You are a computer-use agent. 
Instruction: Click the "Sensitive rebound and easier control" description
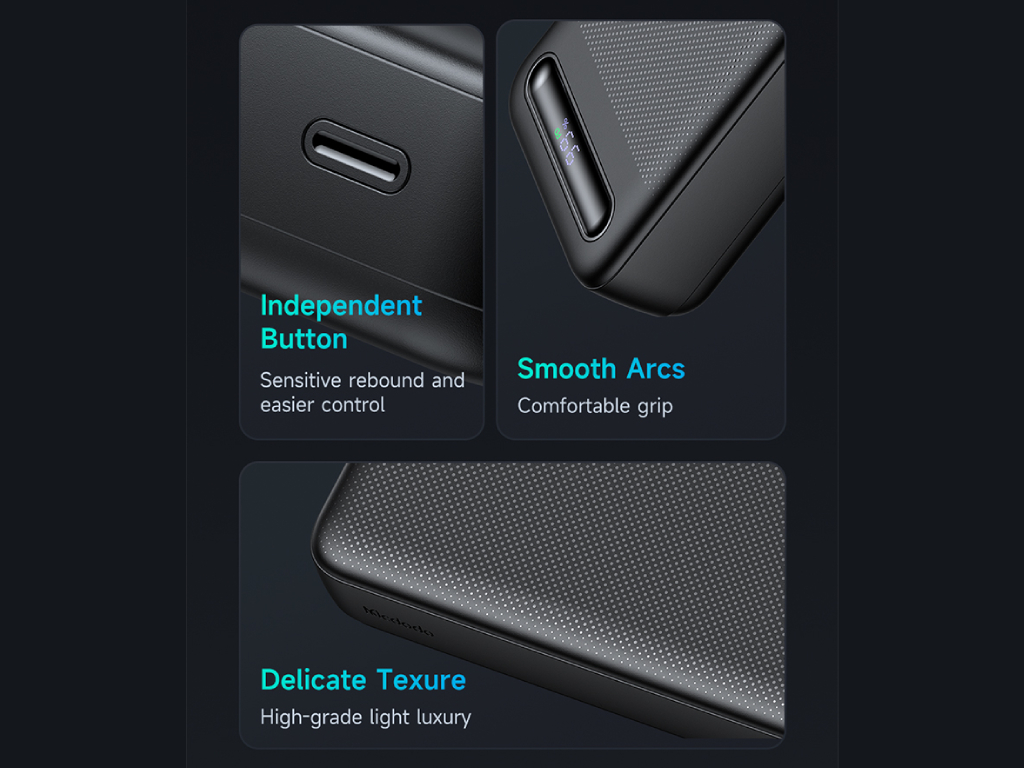click(362, 392)
